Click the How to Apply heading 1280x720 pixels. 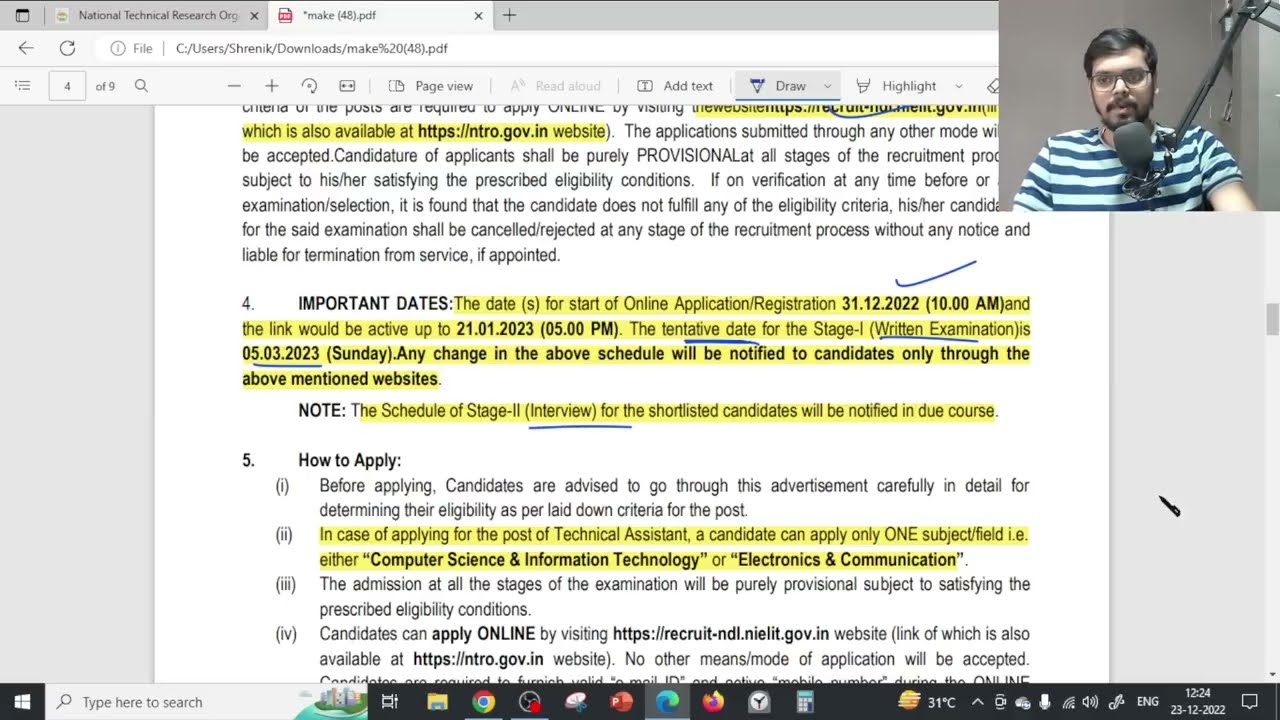pos(349,461)
